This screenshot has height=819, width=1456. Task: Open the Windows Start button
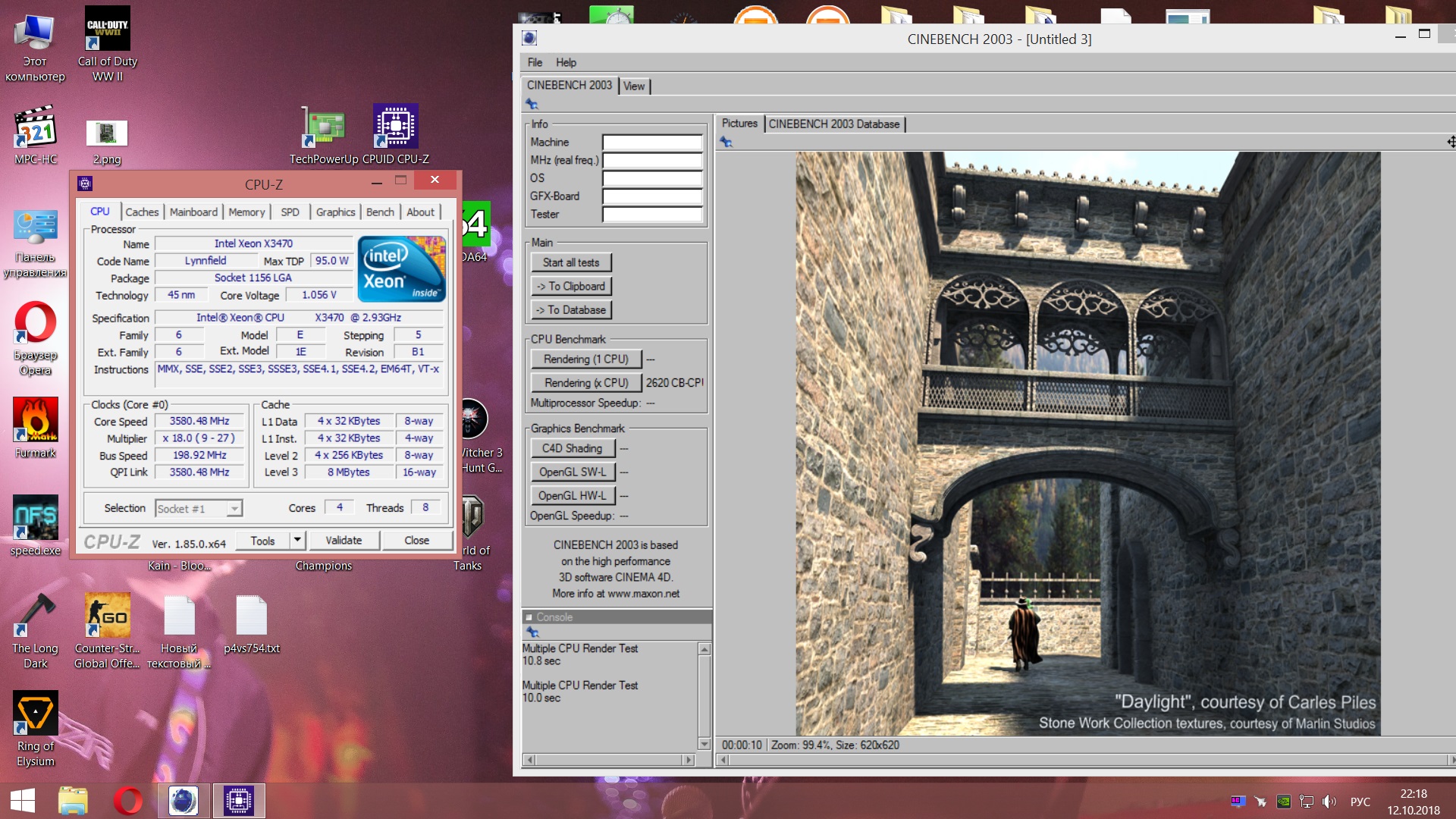point(23,801)
